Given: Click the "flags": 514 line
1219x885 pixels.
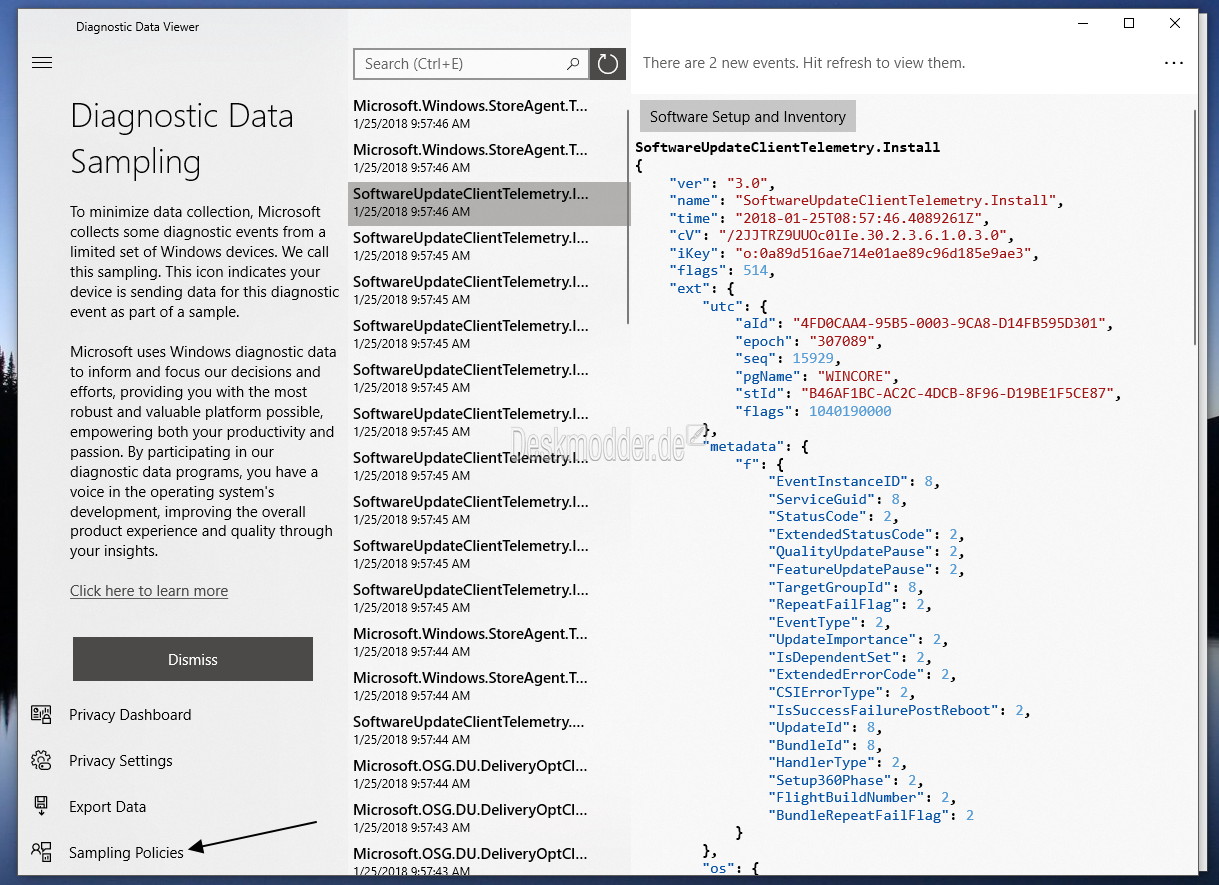Looking at the screenshot, I should click(x=722, y=270).
